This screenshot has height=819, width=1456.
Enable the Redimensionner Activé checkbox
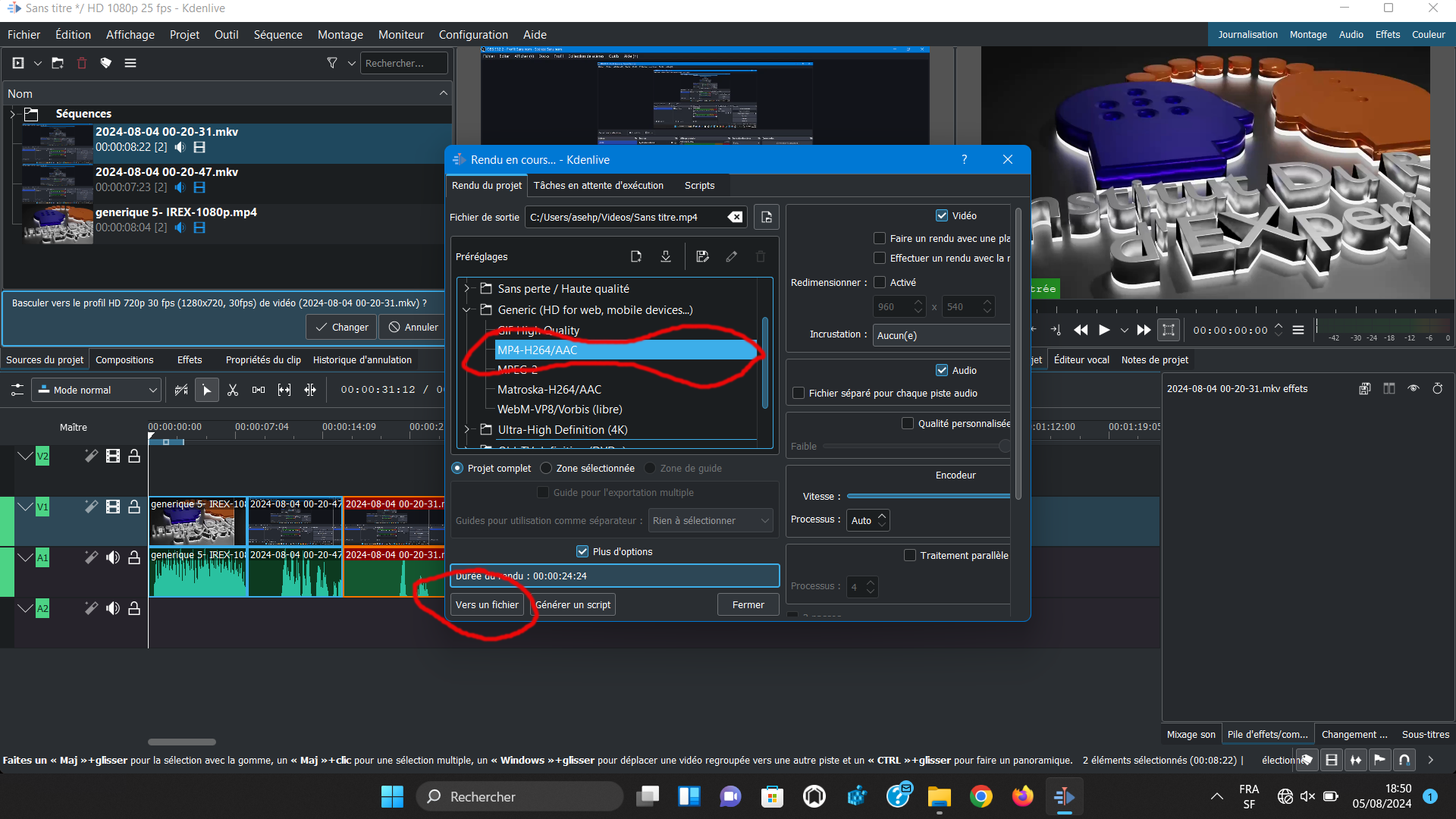(880, 282)
